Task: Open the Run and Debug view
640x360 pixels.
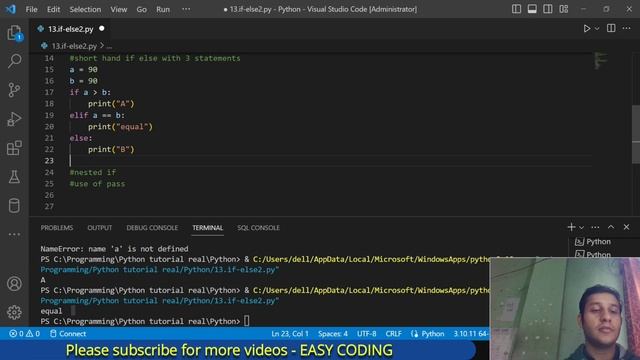Action: pyautogui.click(x=14, y=119)
